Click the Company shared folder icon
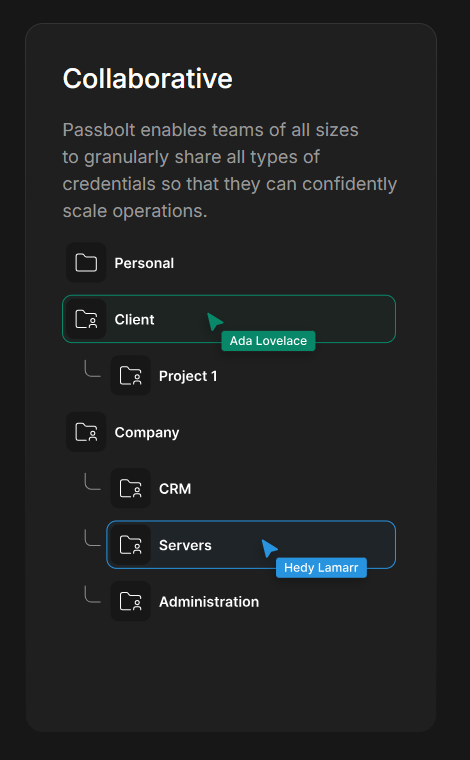Viewport: 470px width, 760px height. point(86,432)
